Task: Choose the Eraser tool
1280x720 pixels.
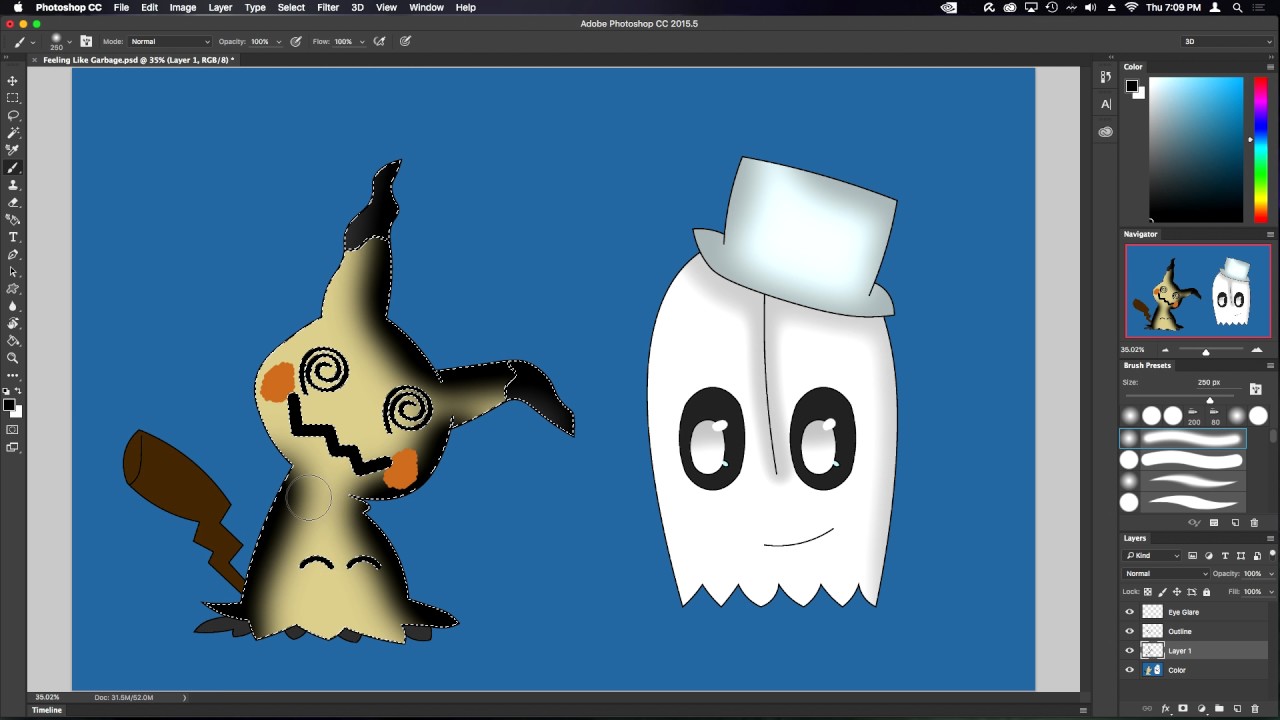Action: [13, 202]
